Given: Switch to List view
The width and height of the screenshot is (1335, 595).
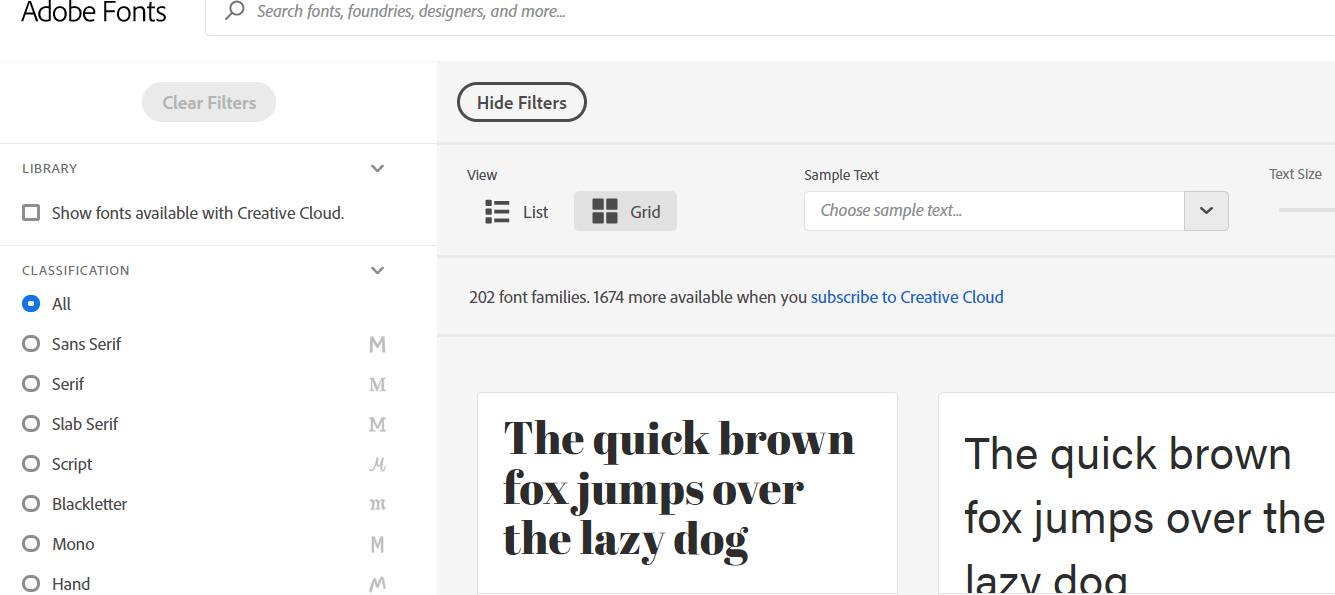Looking at the screenshot, I should [517, 212].
